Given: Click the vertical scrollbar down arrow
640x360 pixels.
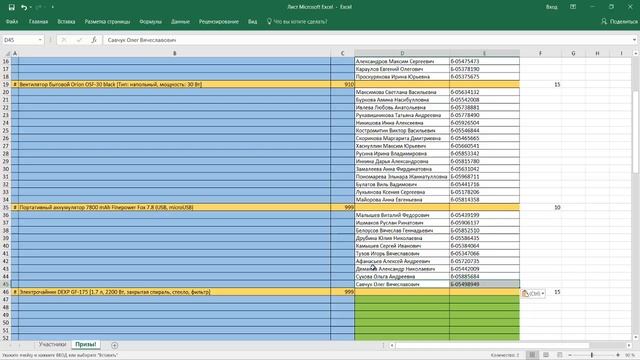Looking at the screenshot, I should pyautogui.click(x=636, y=337).
